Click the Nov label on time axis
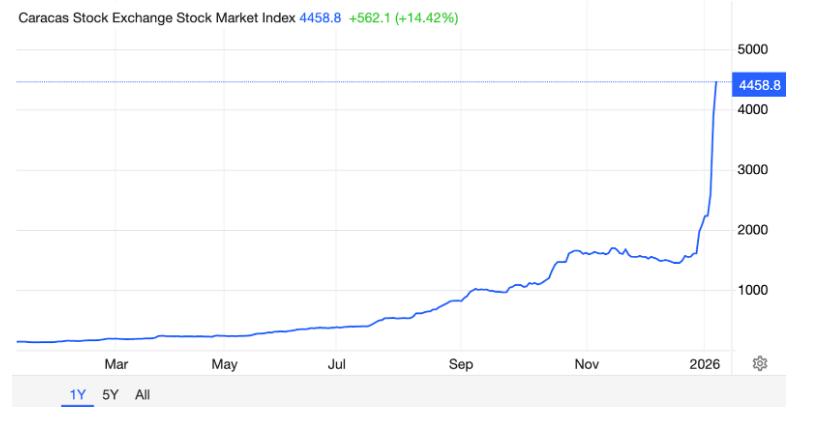Image resolution: width=816 pixels, height=422 pixels. pyautogui.click(x=586, y=364)
